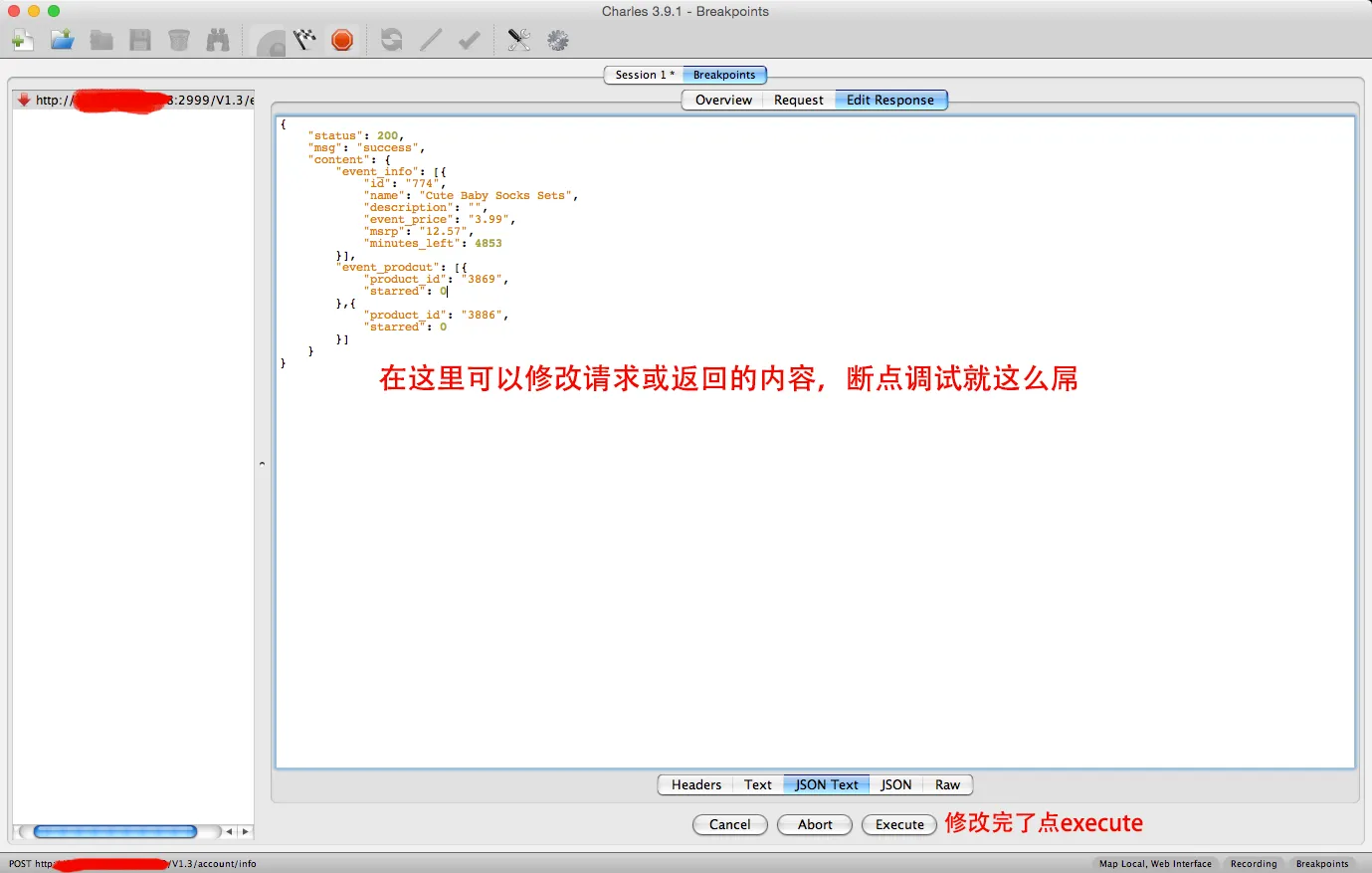The image size is (1372, 873).
Task: Click the binoculars Find icon
Action: tap(218, 40)
